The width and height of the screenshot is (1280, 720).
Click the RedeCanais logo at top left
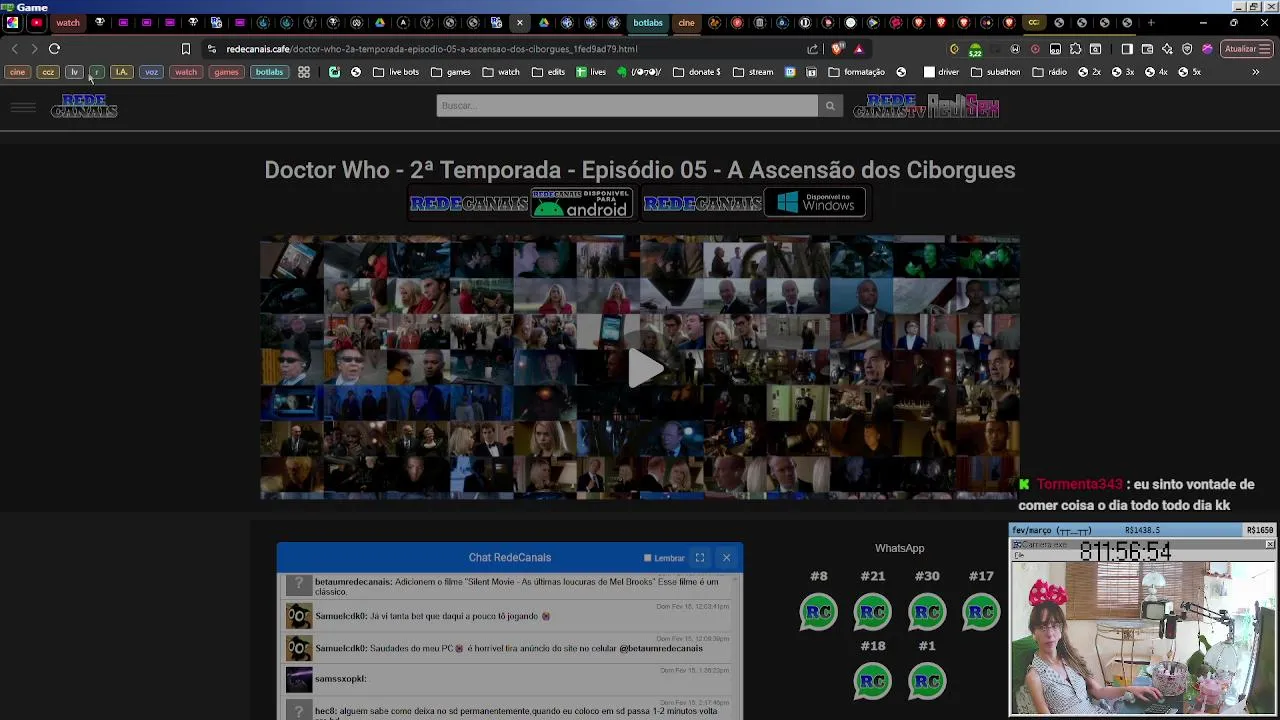84,106
